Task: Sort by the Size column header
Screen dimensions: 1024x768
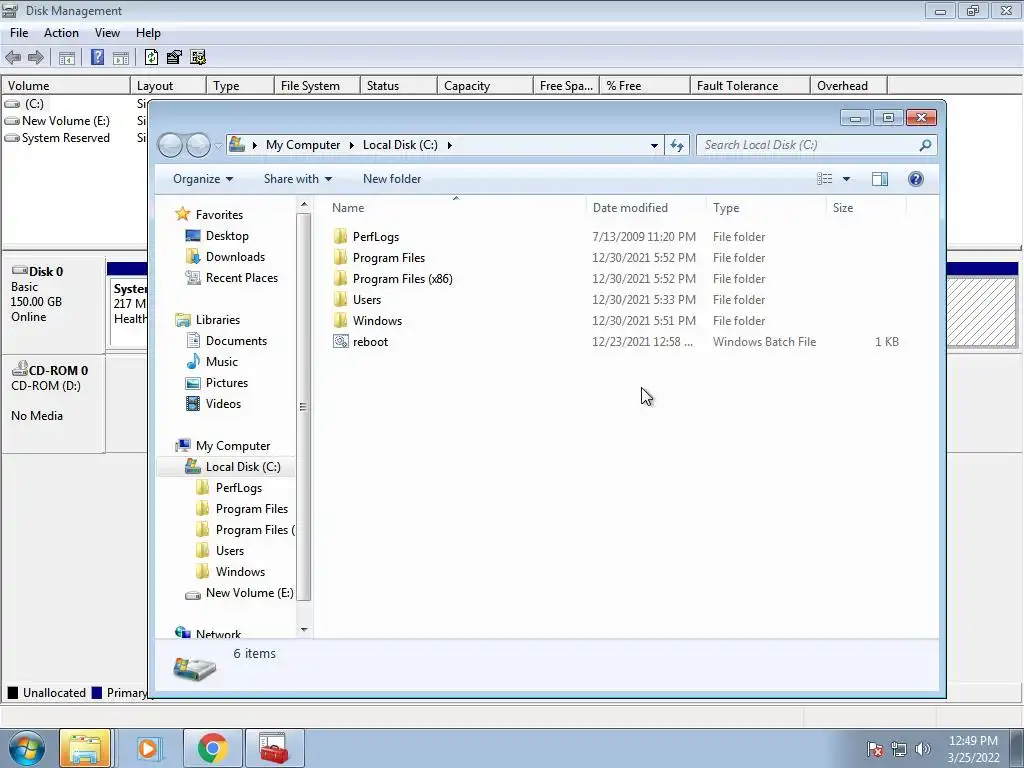Action: pyautogui.click(x=867, y=208)
